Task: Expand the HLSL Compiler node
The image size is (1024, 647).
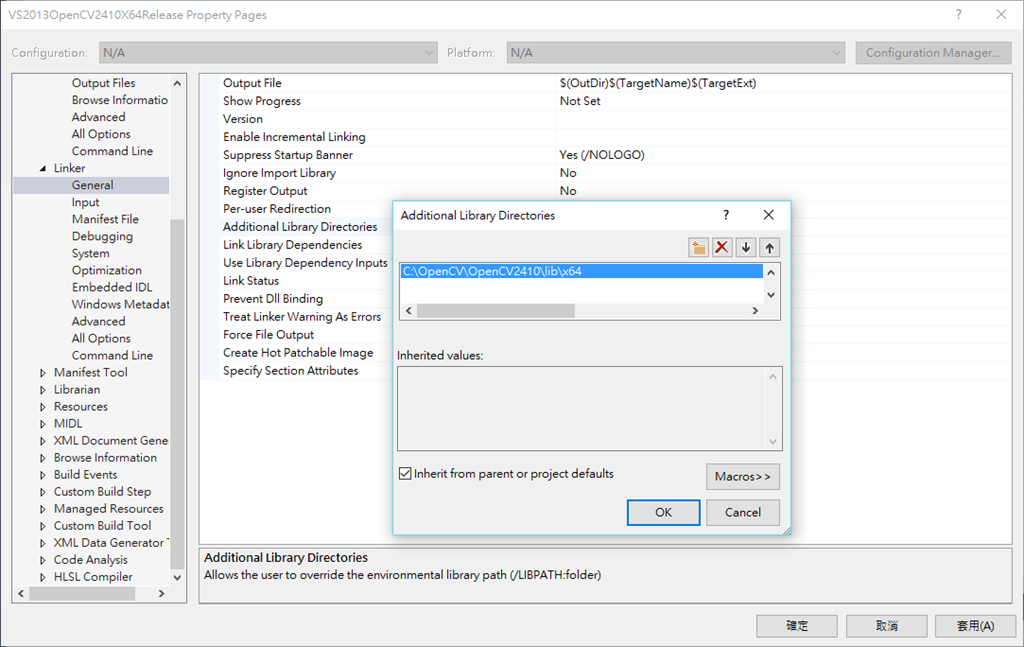Action: coord(43,577)
